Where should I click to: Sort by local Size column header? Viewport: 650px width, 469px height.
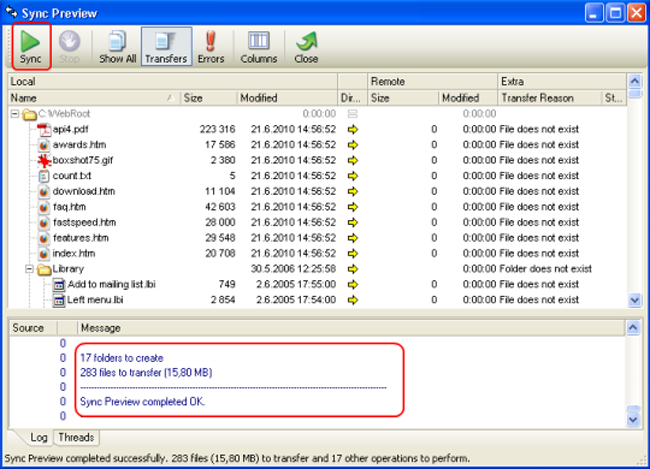click(209, 98)
